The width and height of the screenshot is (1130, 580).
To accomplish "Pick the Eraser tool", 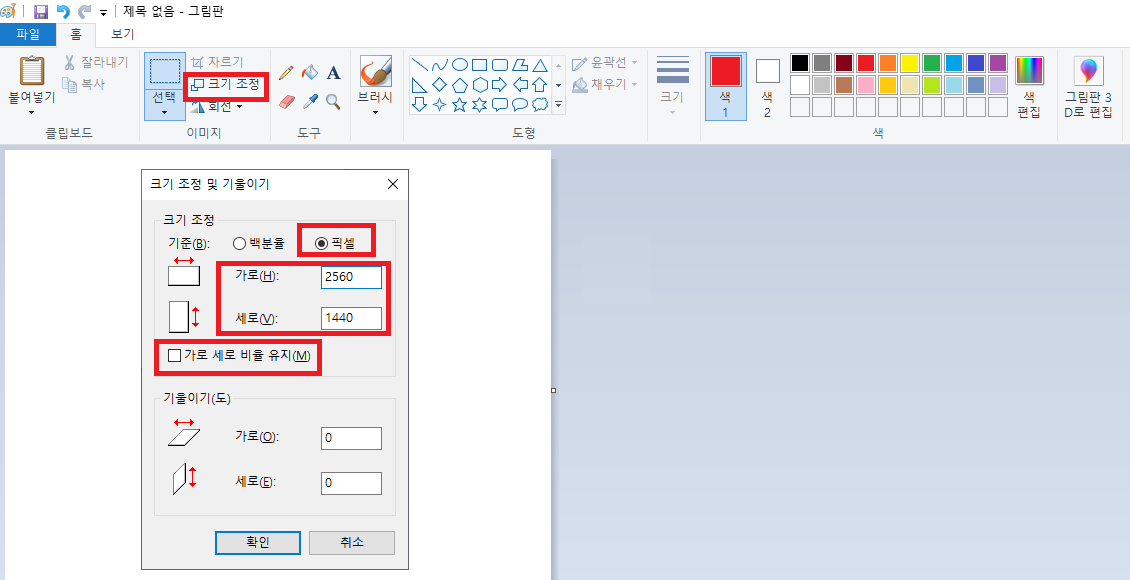I will pyautogui.click(x=286, y=101).
